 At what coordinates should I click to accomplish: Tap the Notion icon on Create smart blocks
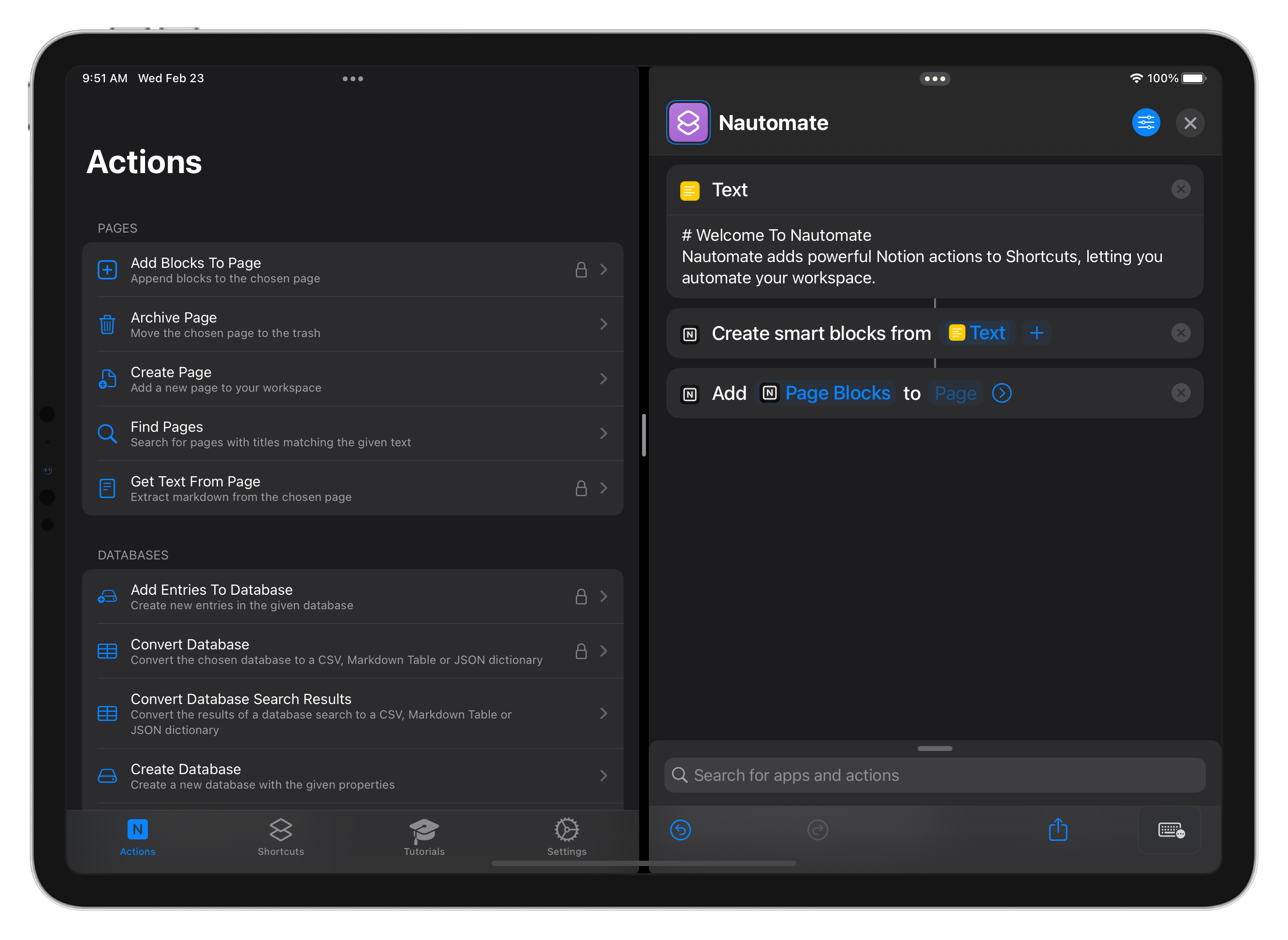(x=689, y=334)
